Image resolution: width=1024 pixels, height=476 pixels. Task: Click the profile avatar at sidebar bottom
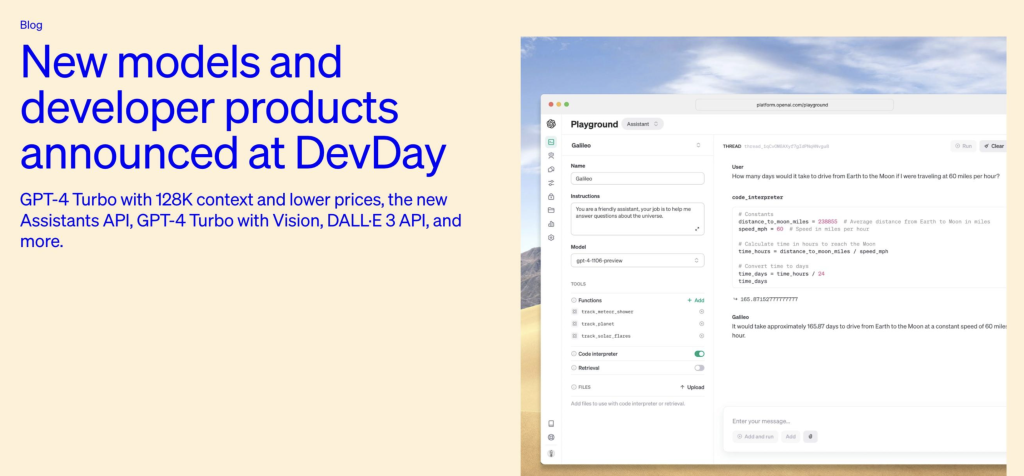(x=551, y=453)
